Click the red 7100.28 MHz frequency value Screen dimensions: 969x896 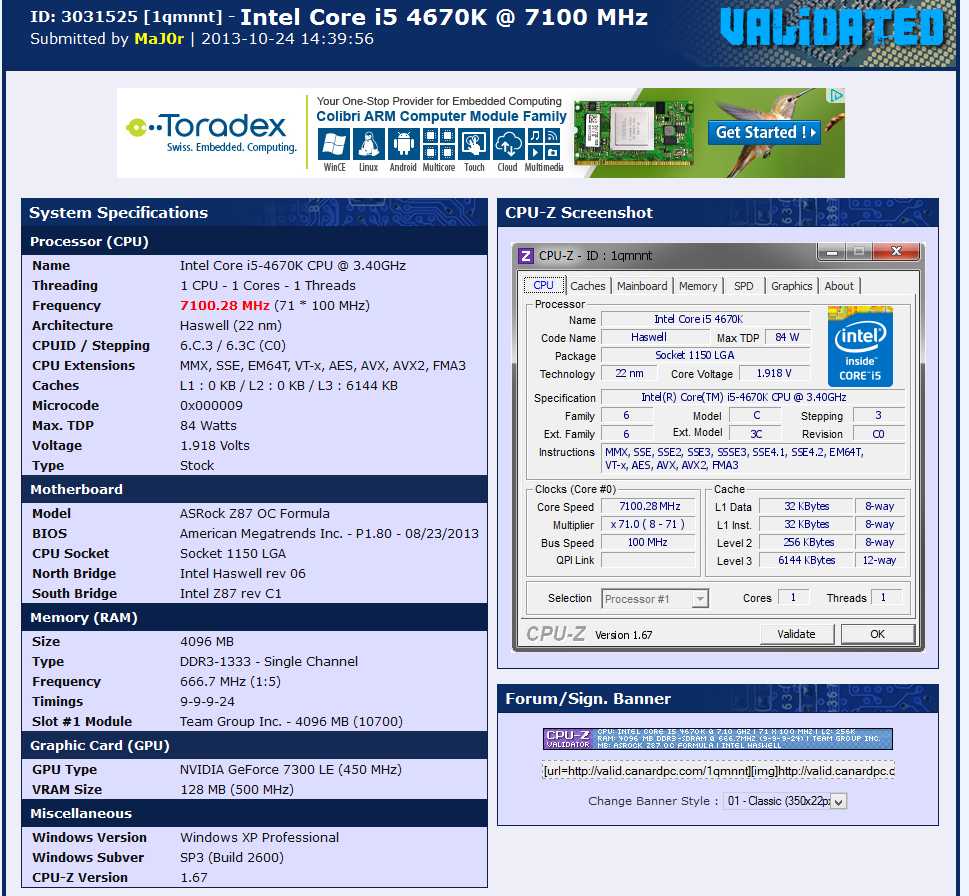(x=224, y=305)
